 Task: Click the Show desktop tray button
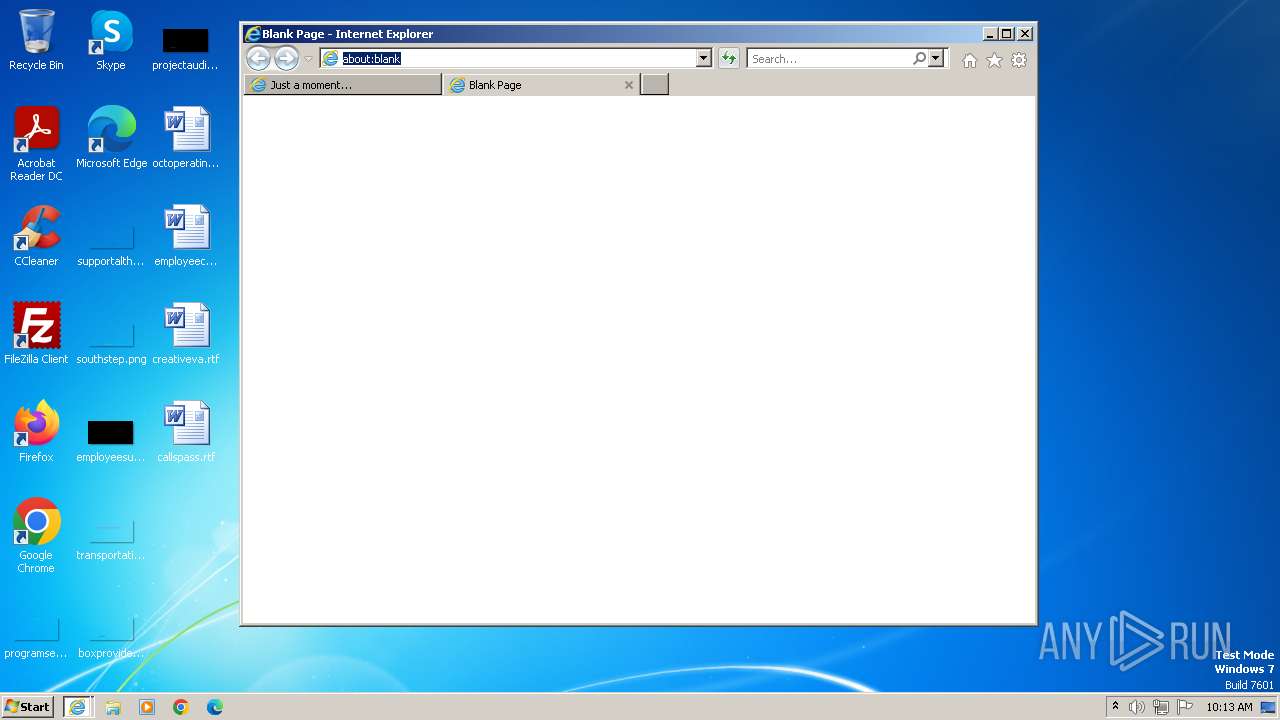pyautogui.click(x=1268, y=707)
